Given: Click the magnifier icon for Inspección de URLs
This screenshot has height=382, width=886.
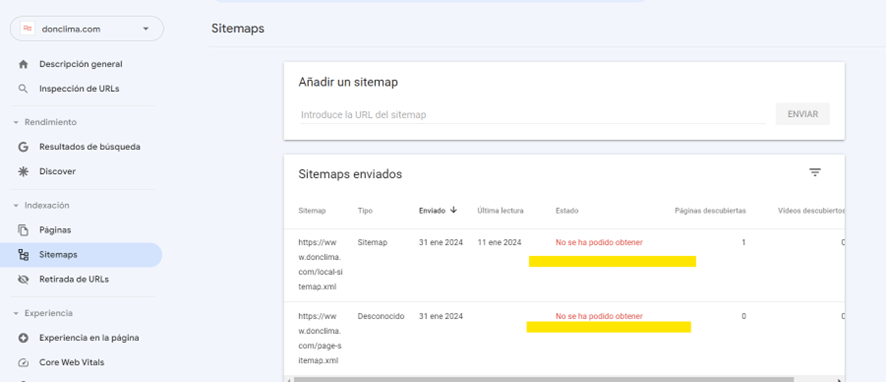Looking at the screenshot, I should point(23,89).
